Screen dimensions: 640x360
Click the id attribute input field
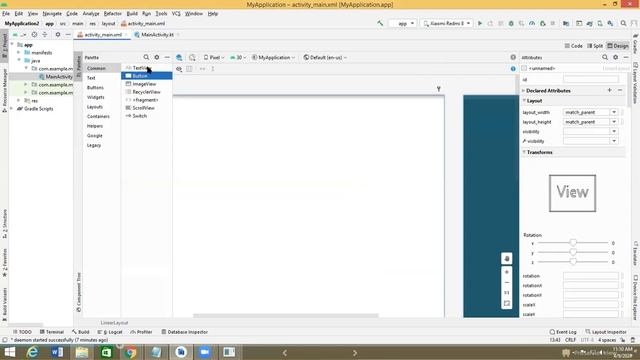[x=591, y=80]
